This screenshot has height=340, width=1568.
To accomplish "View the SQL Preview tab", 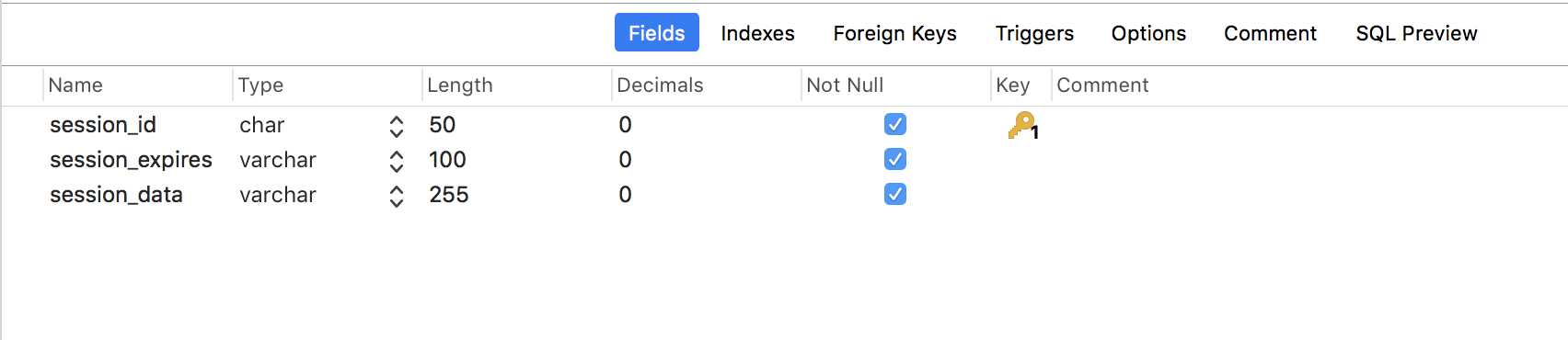I will pyautogui.click(x=1416, y=33).
